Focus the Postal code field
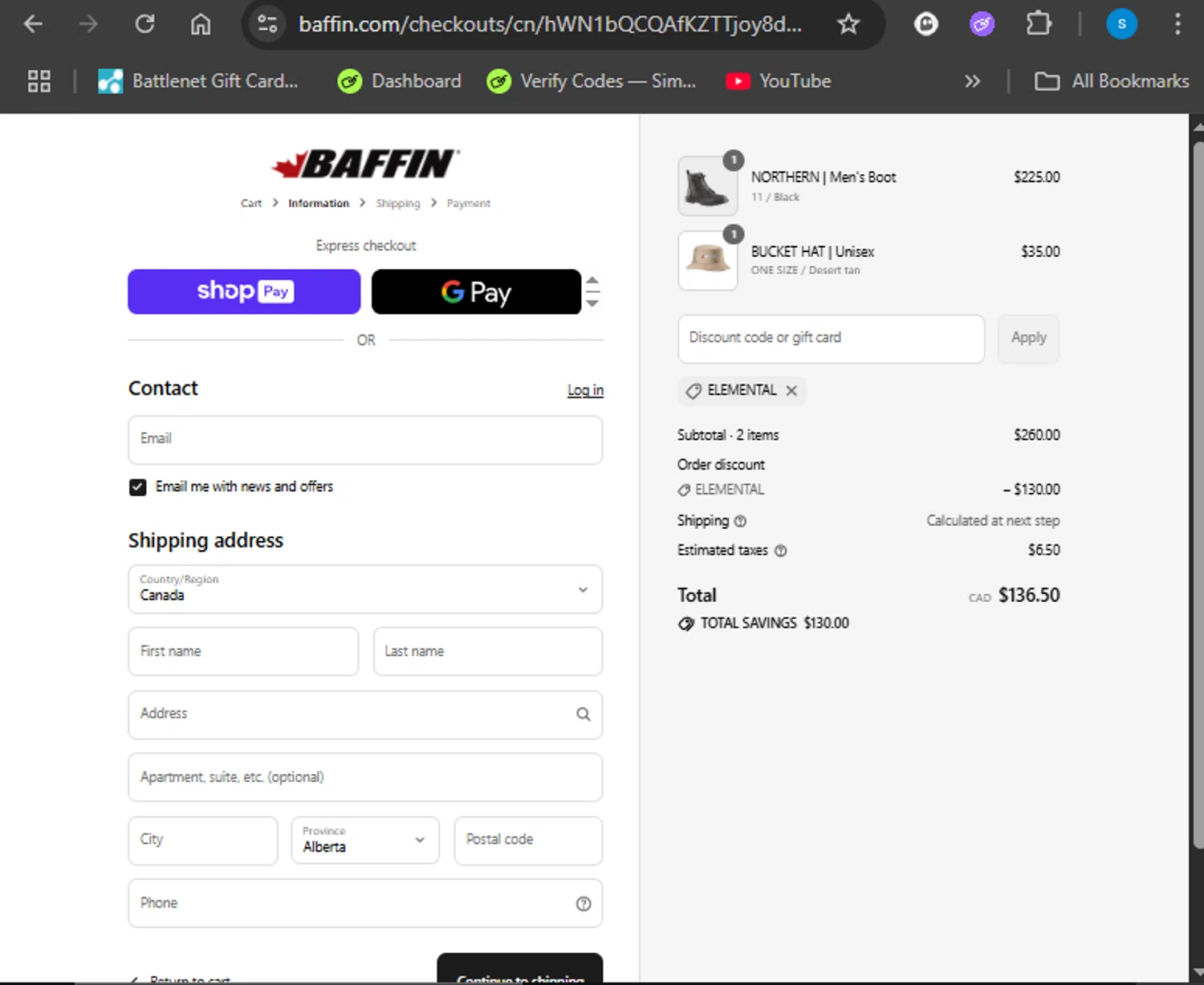This screenshot has height=985, width=1204. 528,841
